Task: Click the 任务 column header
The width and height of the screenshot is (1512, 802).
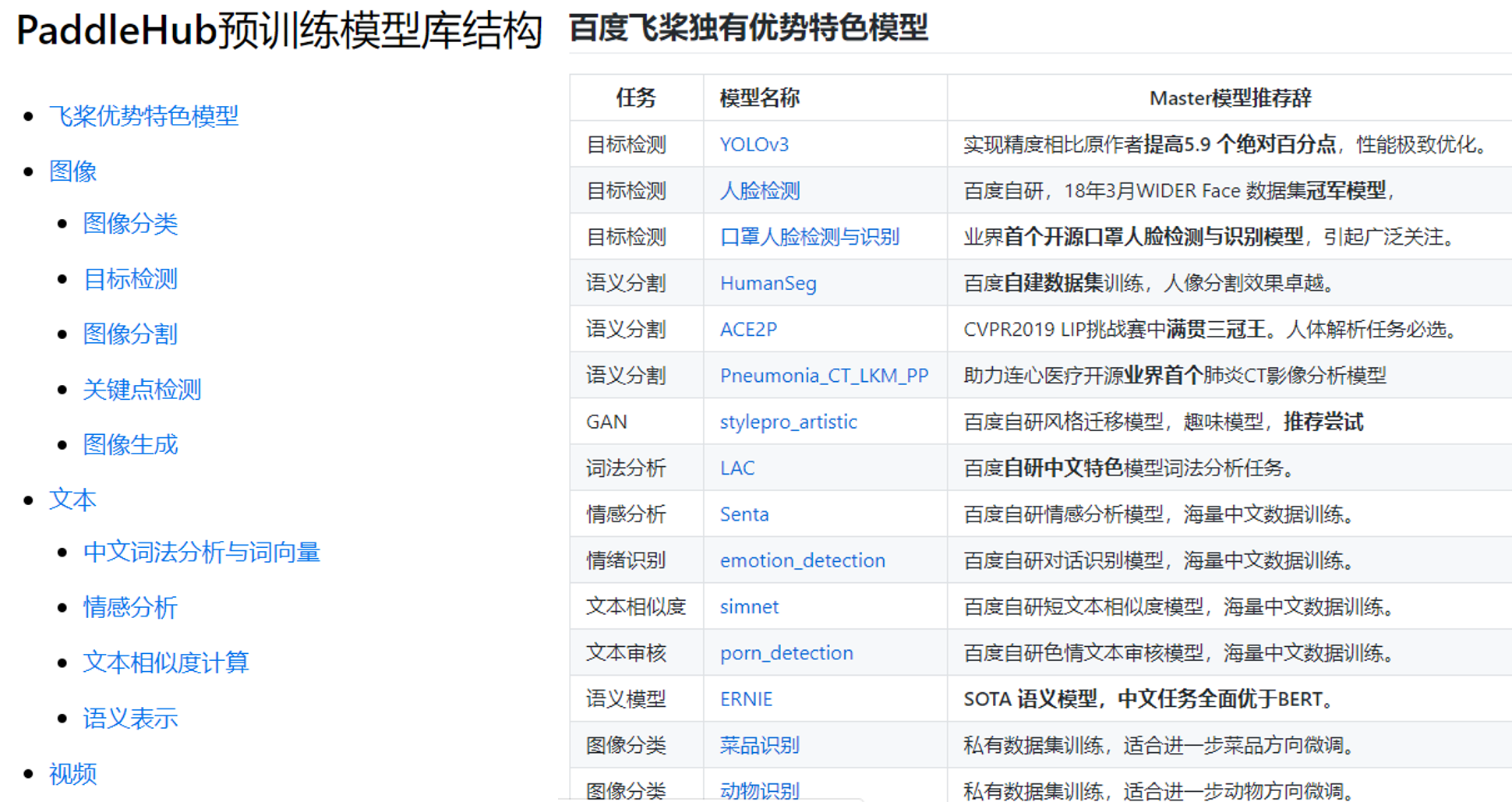Action: pos(636,98)
